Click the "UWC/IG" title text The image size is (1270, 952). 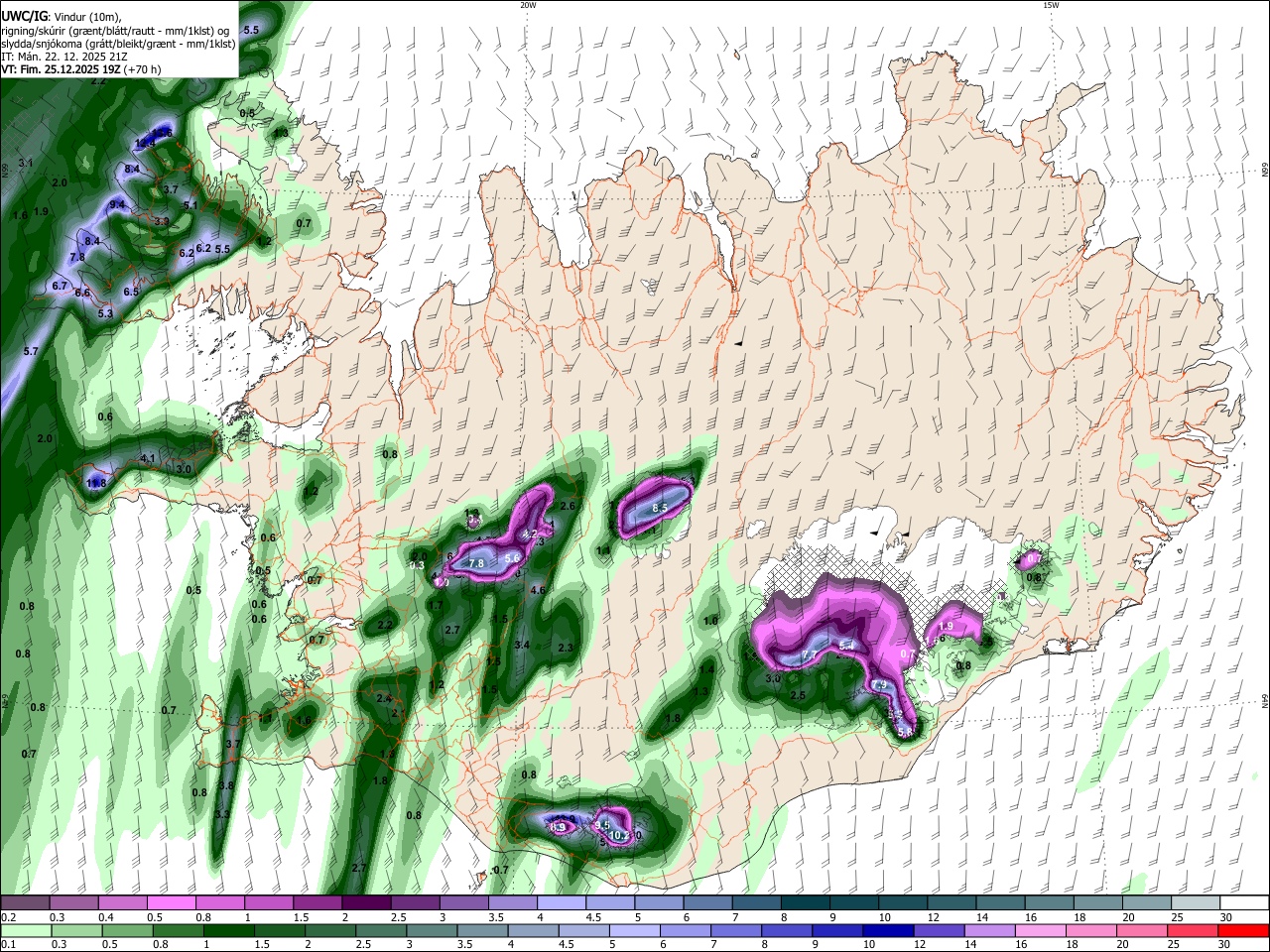tap(23, 17)
